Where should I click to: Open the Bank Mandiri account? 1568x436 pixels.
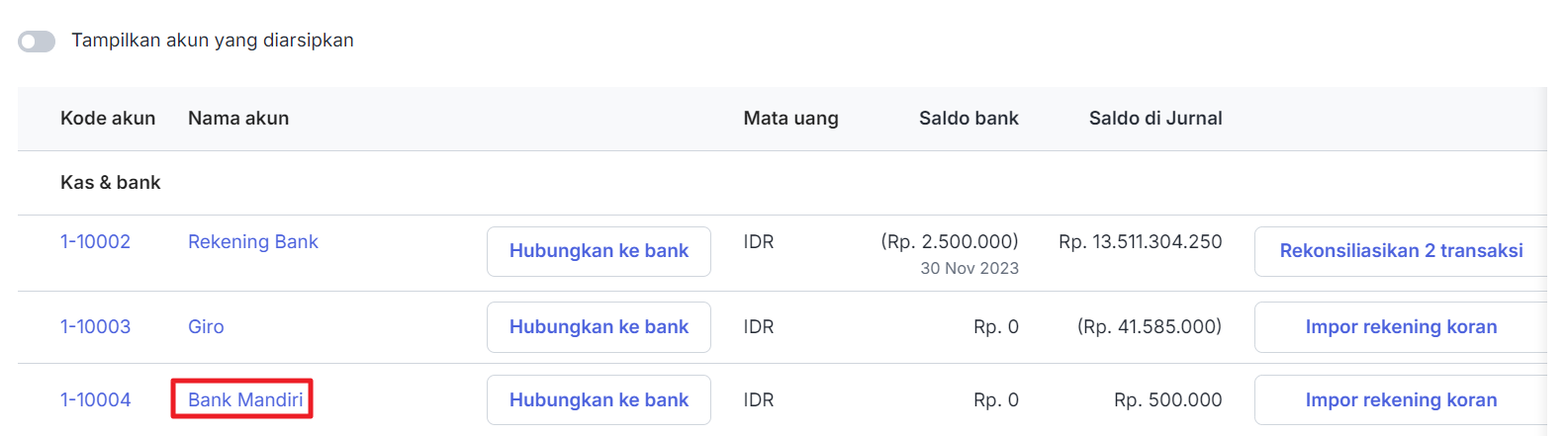click(x=245, y=399)
